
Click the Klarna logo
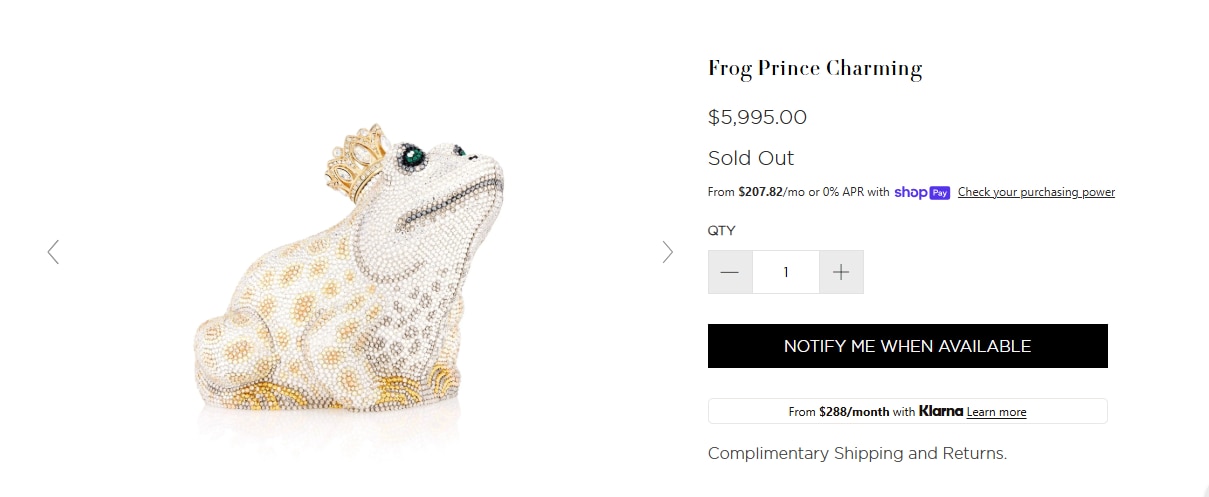(941, 411)
